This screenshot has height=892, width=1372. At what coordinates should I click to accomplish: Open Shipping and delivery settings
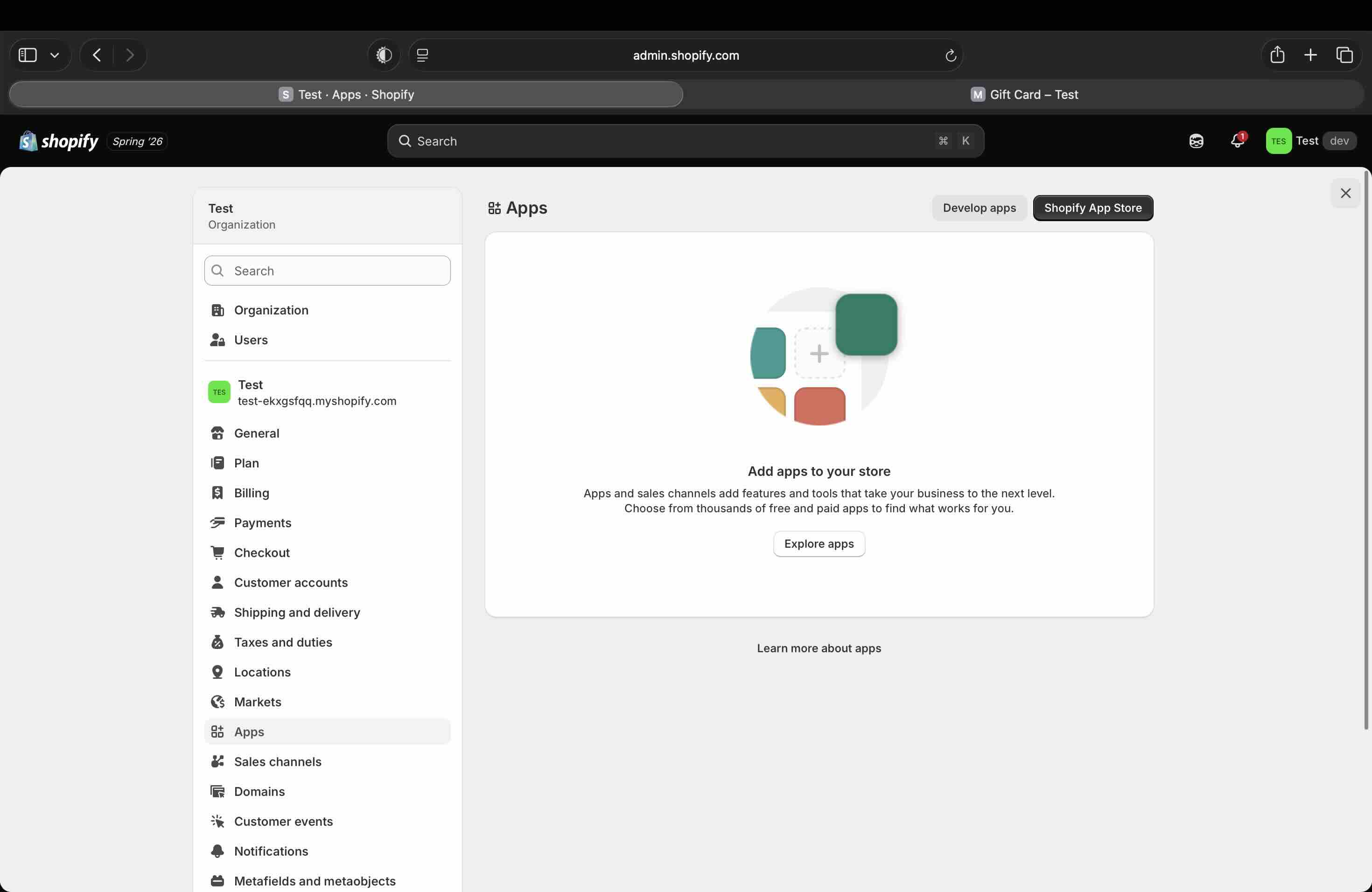click(328, 613)
